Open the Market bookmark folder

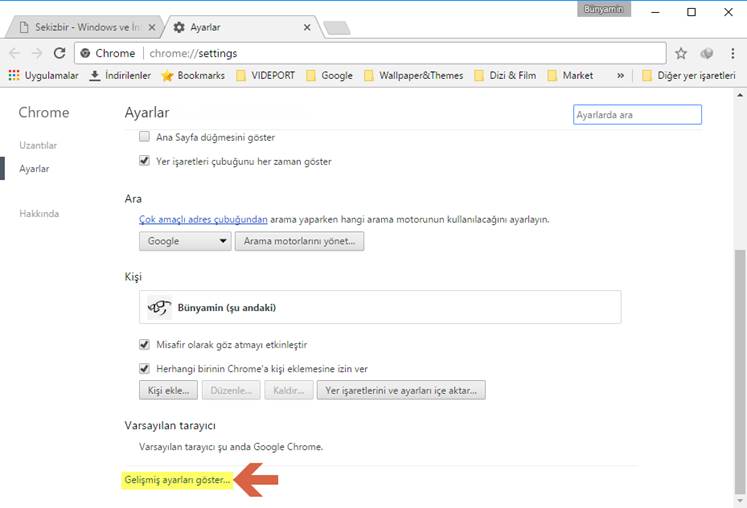click(x=570, y=75)
